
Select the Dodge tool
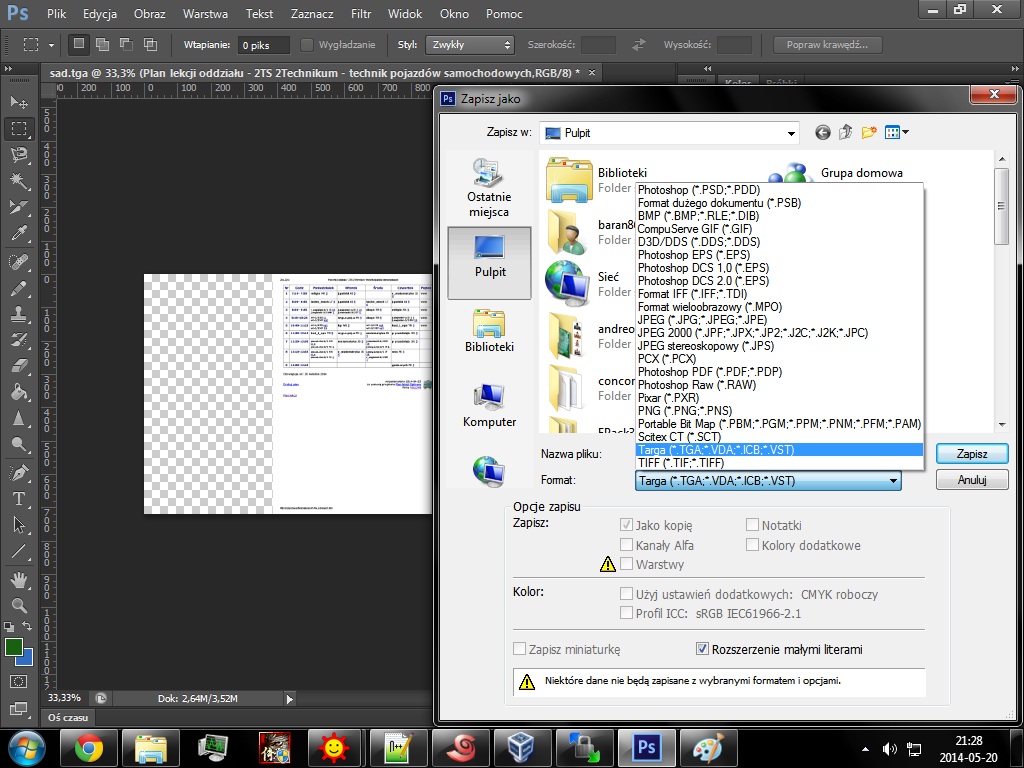pyautogui.click(x=19, y=445)
